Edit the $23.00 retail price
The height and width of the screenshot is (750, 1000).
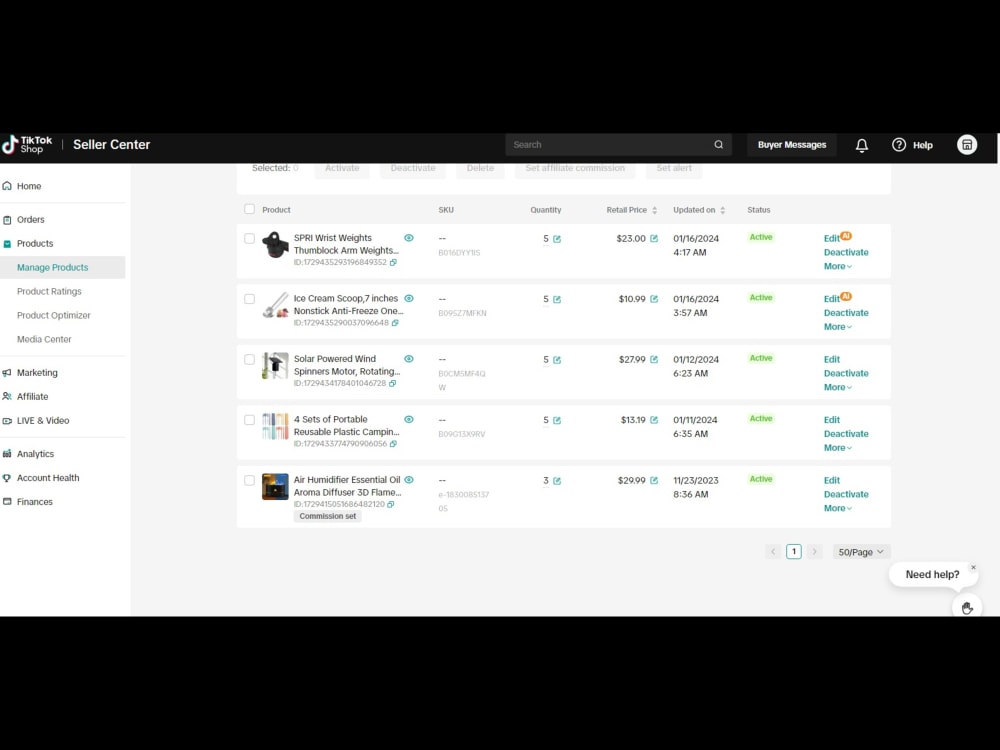click(654, 239)
